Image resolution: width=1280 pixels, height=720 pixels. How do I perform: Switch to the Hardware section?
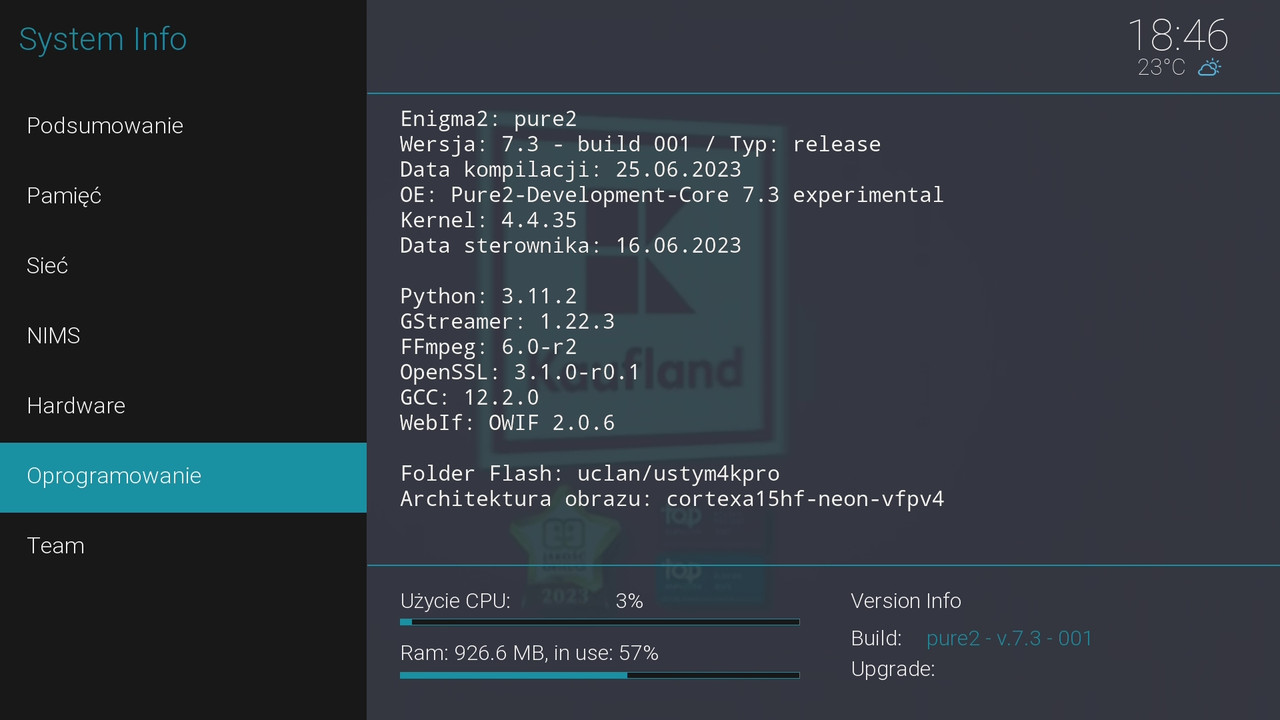pyautogui.click(x=183, y=406)
